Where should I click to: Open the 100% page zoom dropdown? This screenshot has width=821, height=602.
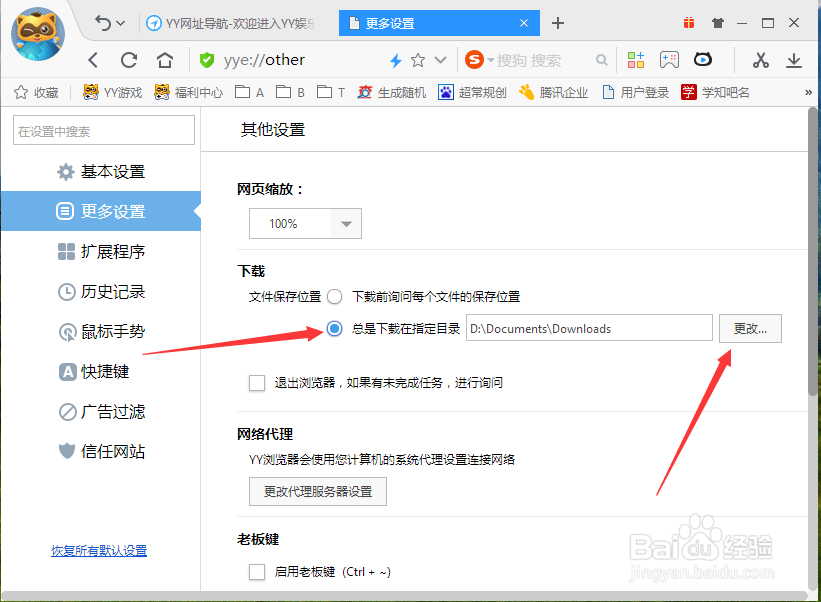[305, 223]
